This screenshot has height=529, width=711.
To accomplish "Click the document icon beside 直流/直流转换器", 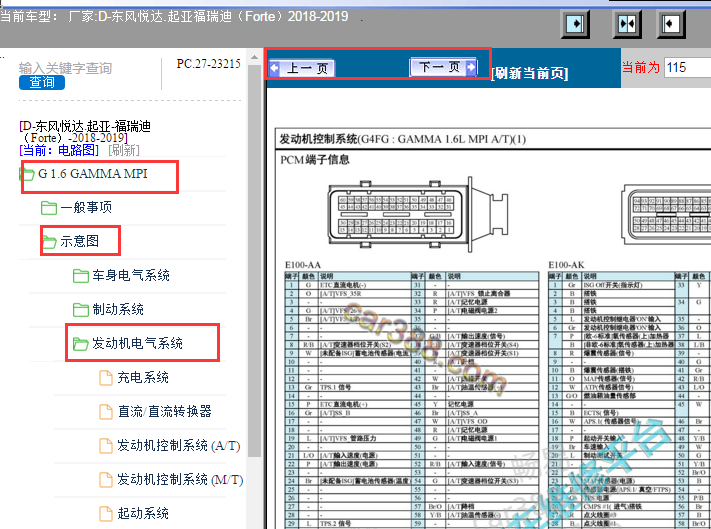I will pos(106,412).
